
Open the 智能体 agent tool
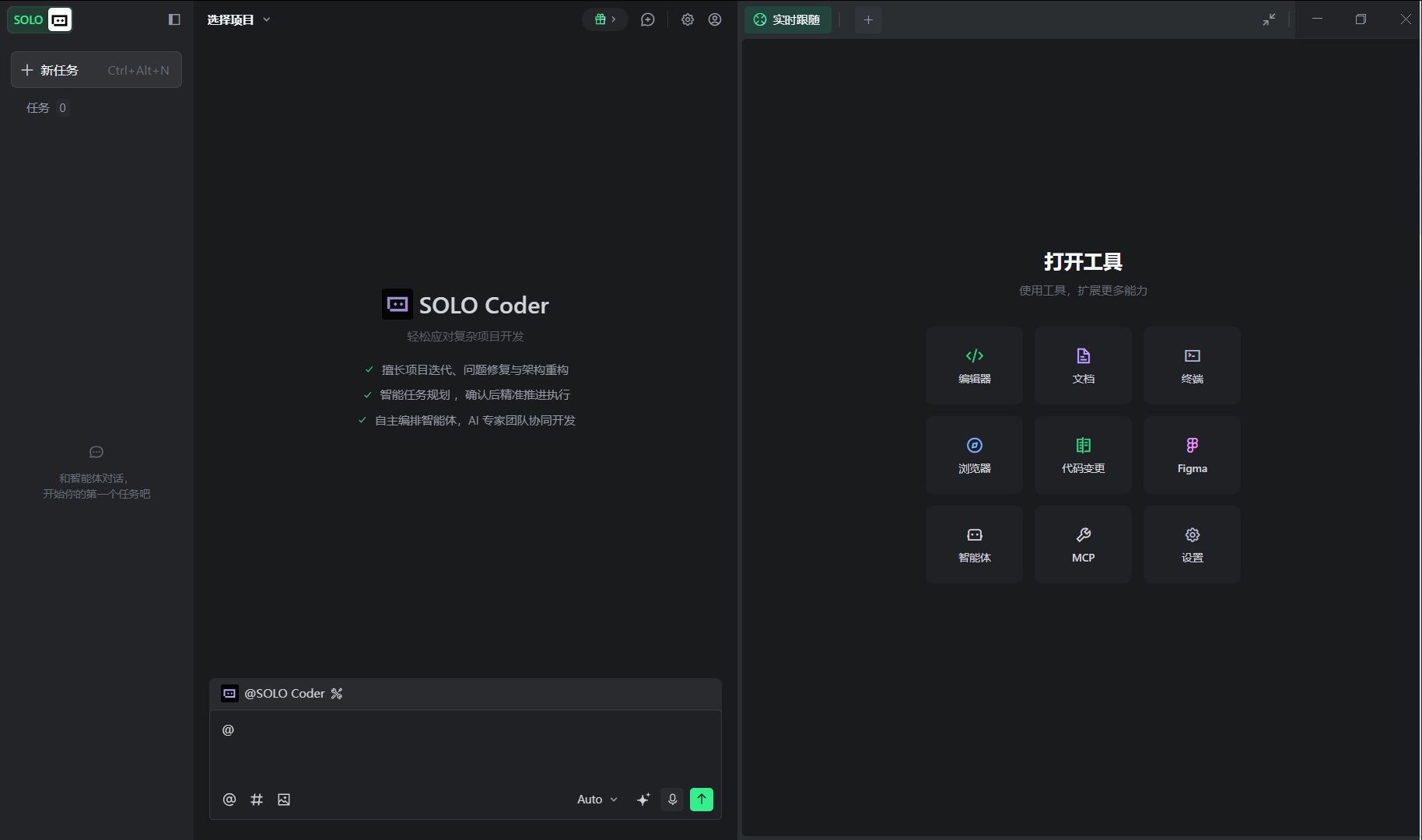pos(974,544)
